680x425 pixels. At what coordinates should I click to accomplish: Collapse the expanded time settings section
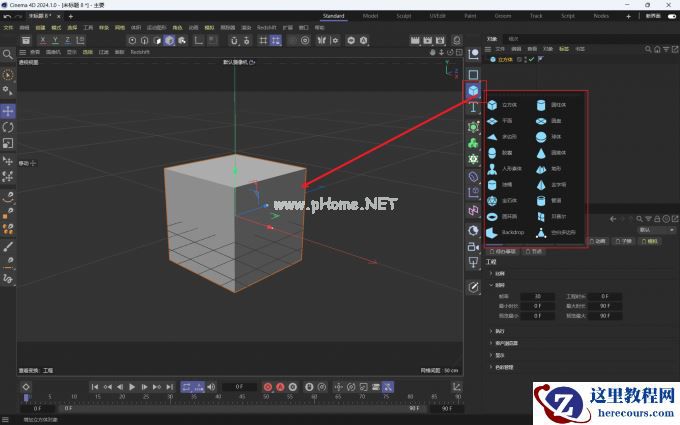491,285
